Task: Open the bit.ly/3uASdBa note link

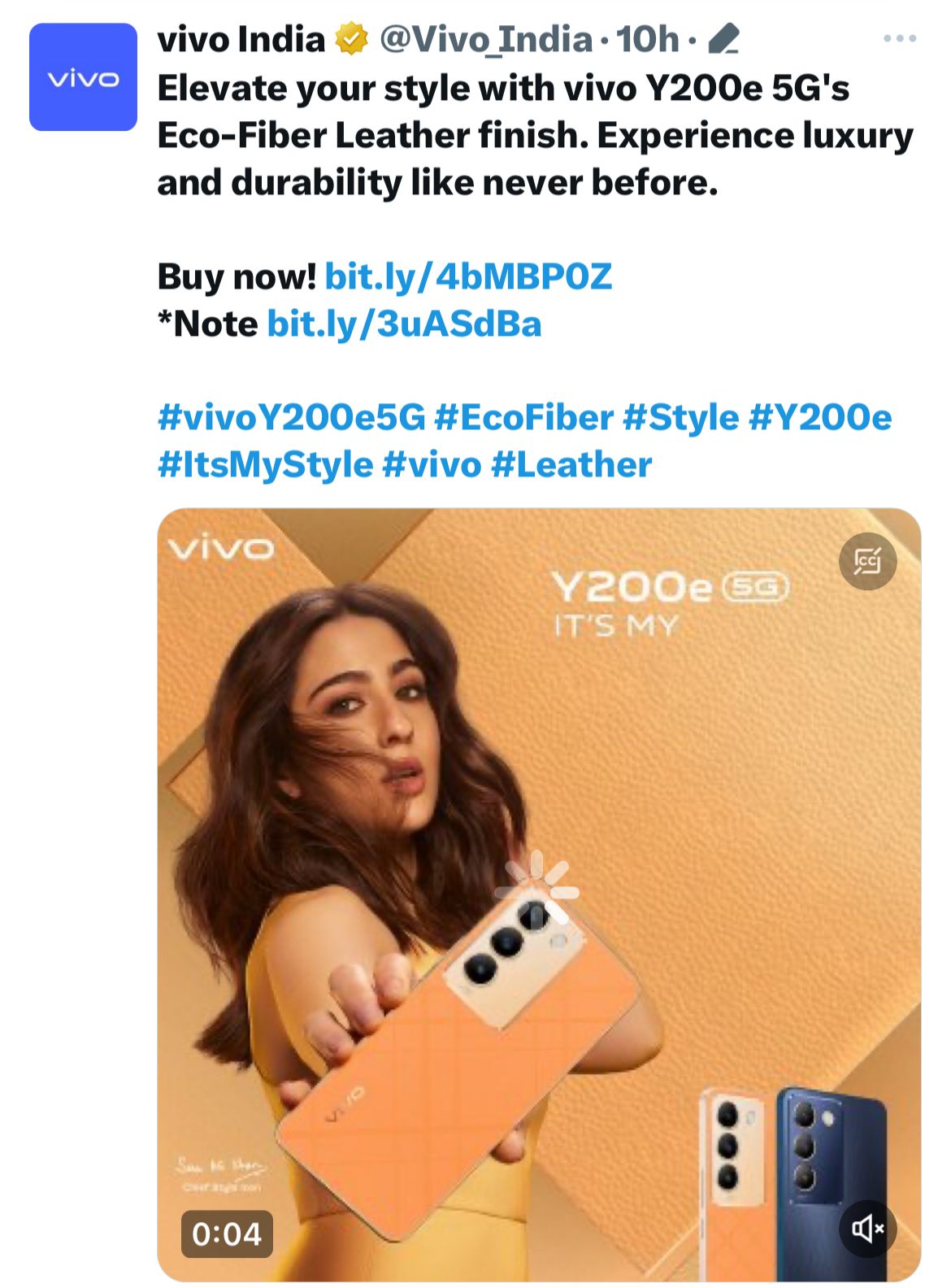Action: coord(406,323)
